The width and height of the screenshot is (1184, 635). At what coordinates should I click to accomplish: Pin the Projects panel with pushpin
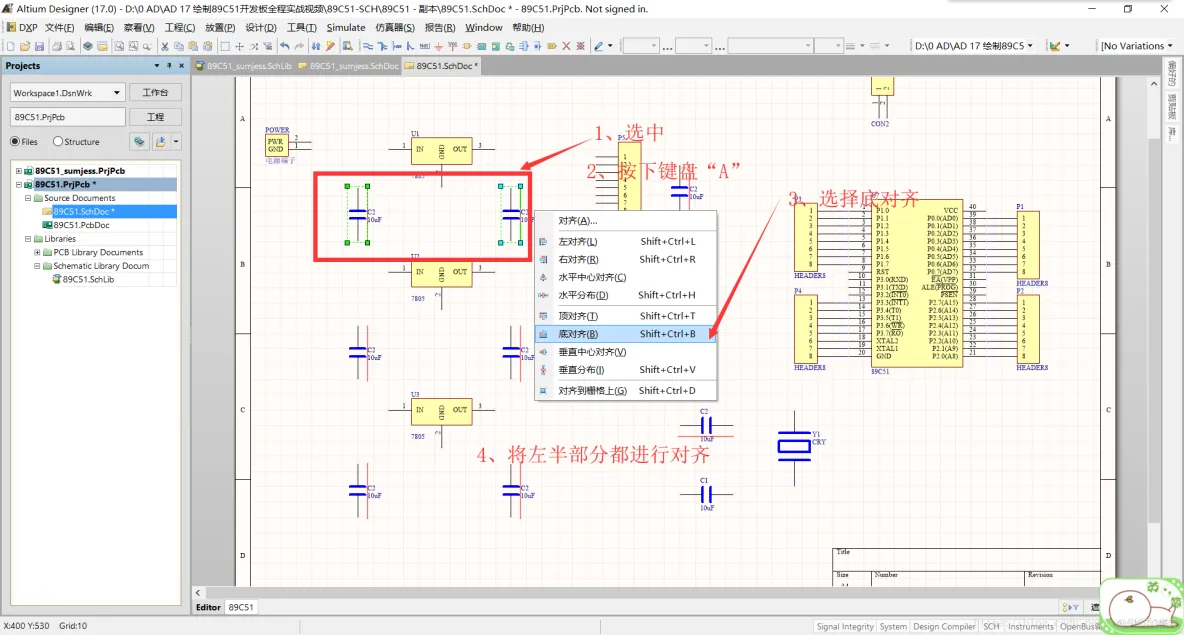point(169,66)
